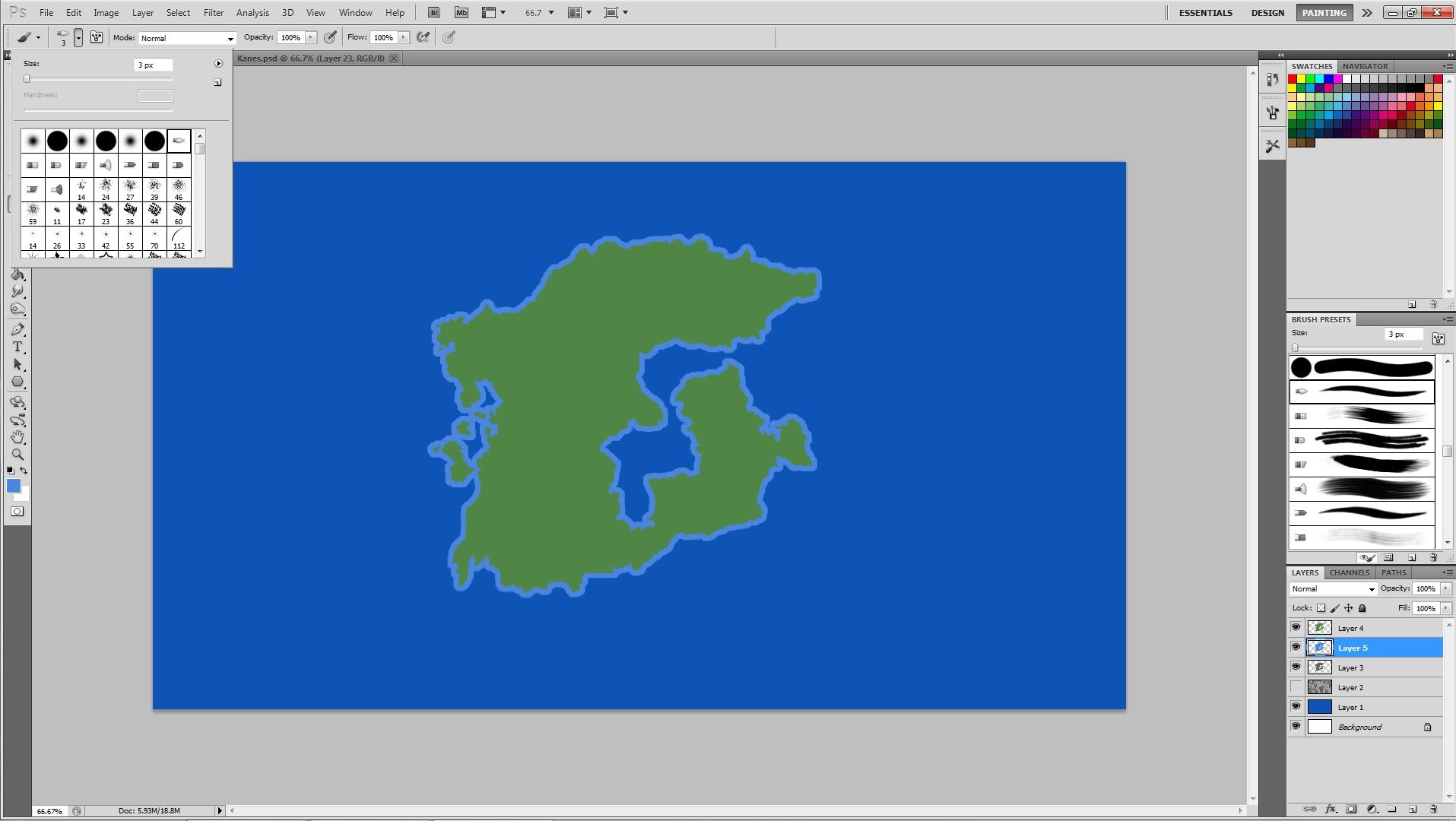Click the Add layer style fx icon
The height and width of the screenshot is (821, 1456).
[x=1331, y=810]
